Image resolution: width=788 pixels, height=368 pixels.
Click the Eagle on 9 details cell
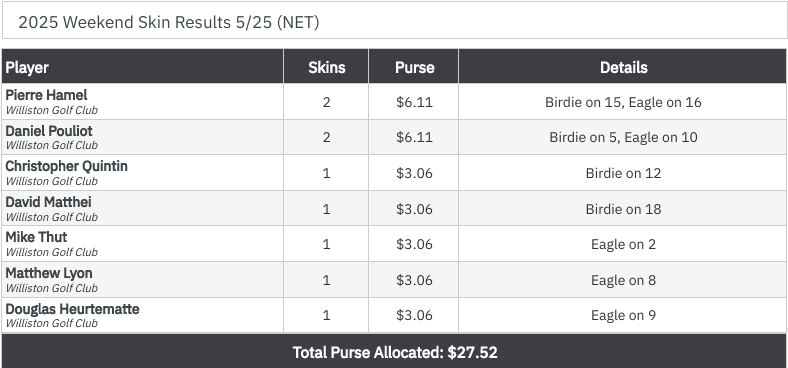(623, 315)
